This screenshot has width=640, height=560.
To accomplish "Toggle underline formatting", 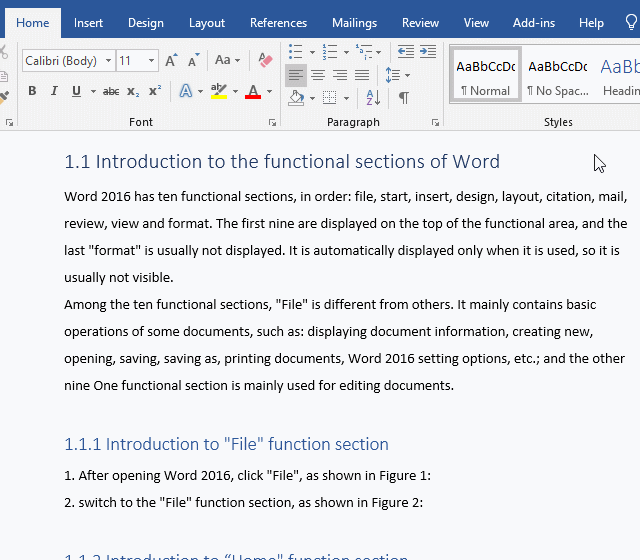I will coord(76,91).
